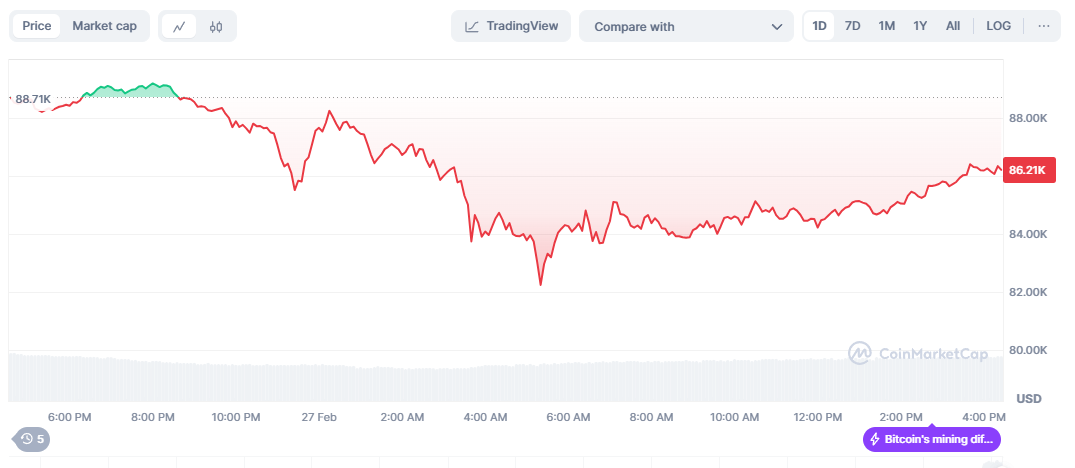Click the chart low point near 6:00 AM
1075x468 pixels.
pyautogui.click(x=541, y=284)
